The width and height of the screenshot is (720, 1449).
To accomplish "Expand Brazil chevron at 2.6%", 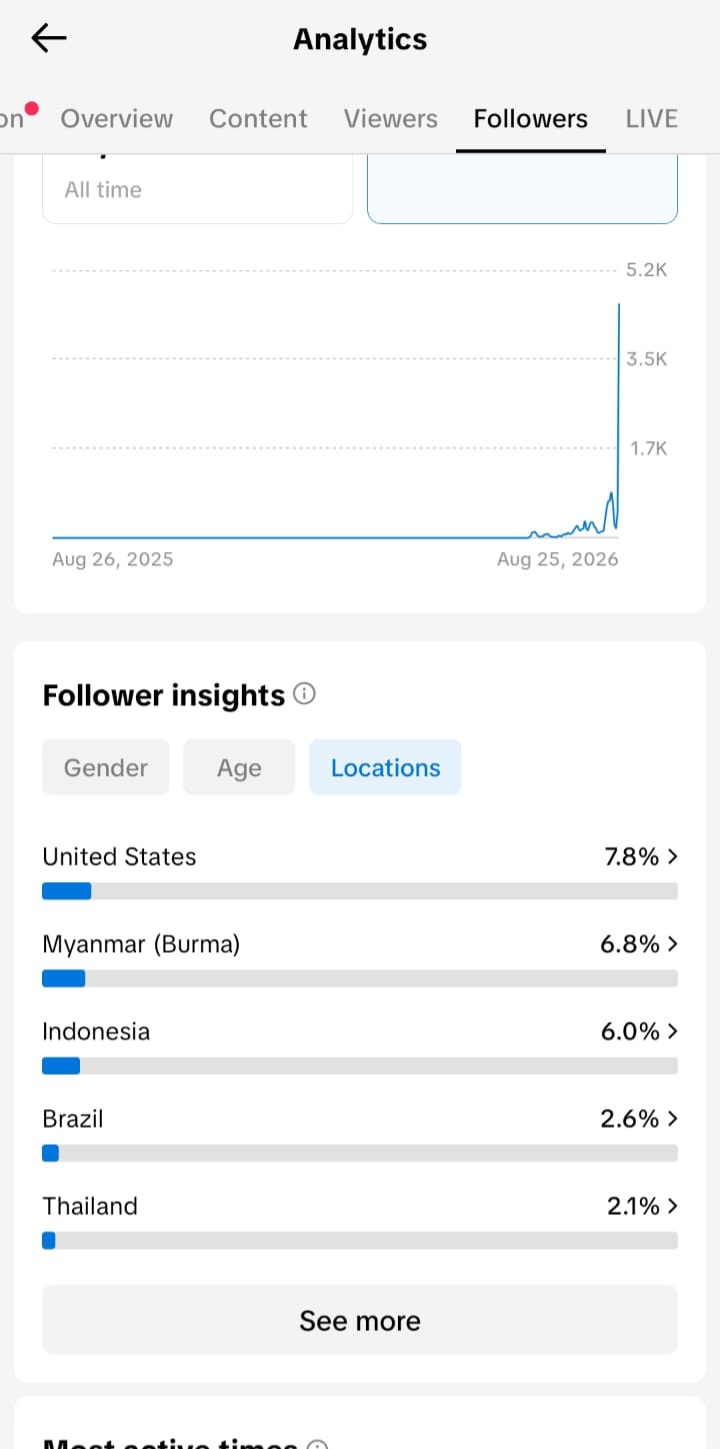I will (672, 1118).
